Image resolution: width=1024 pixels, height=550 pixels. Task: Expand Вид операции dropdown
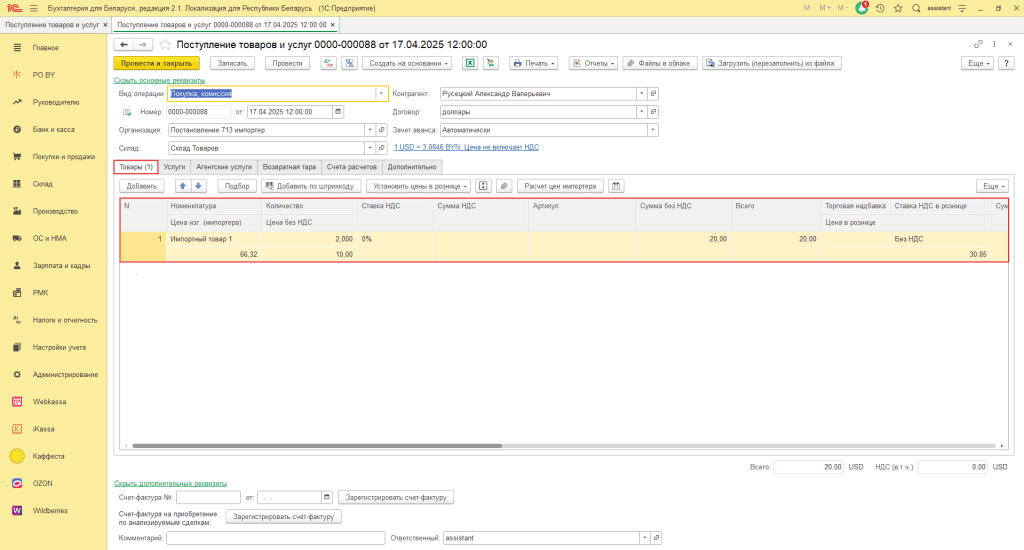(x=381, y=93)
